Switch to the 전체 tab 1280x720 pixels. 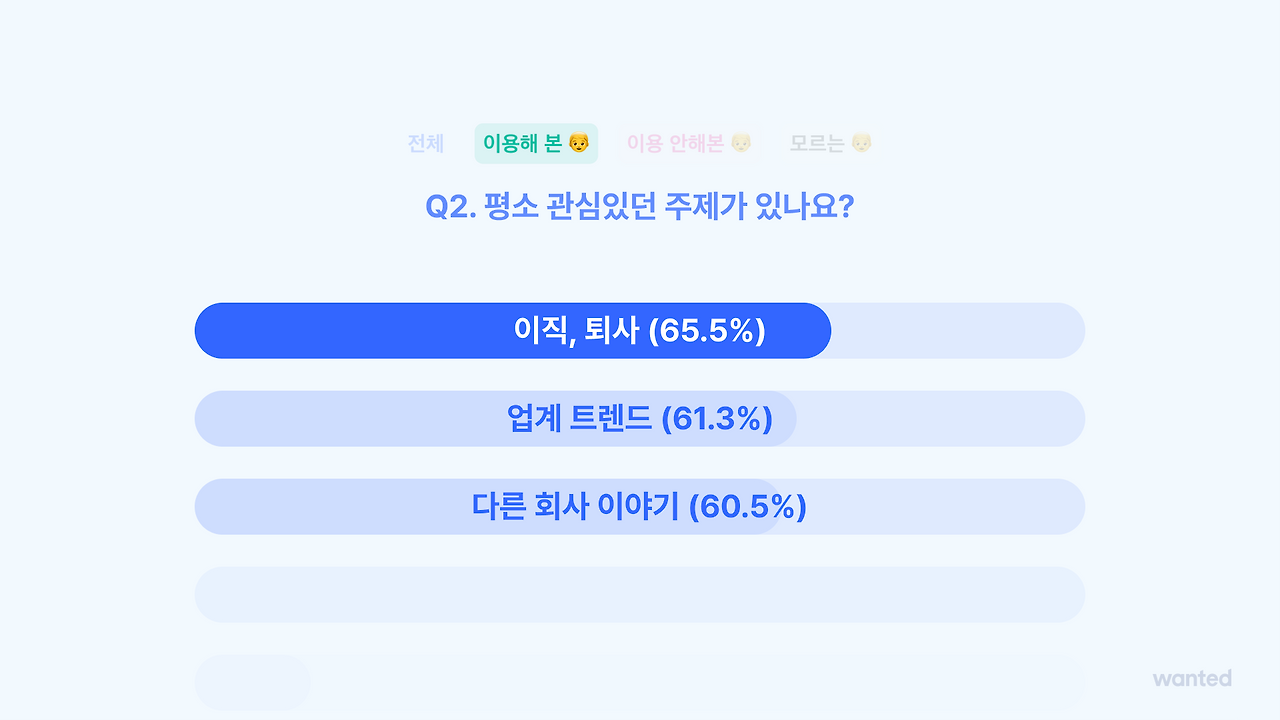tap(426, 143)
